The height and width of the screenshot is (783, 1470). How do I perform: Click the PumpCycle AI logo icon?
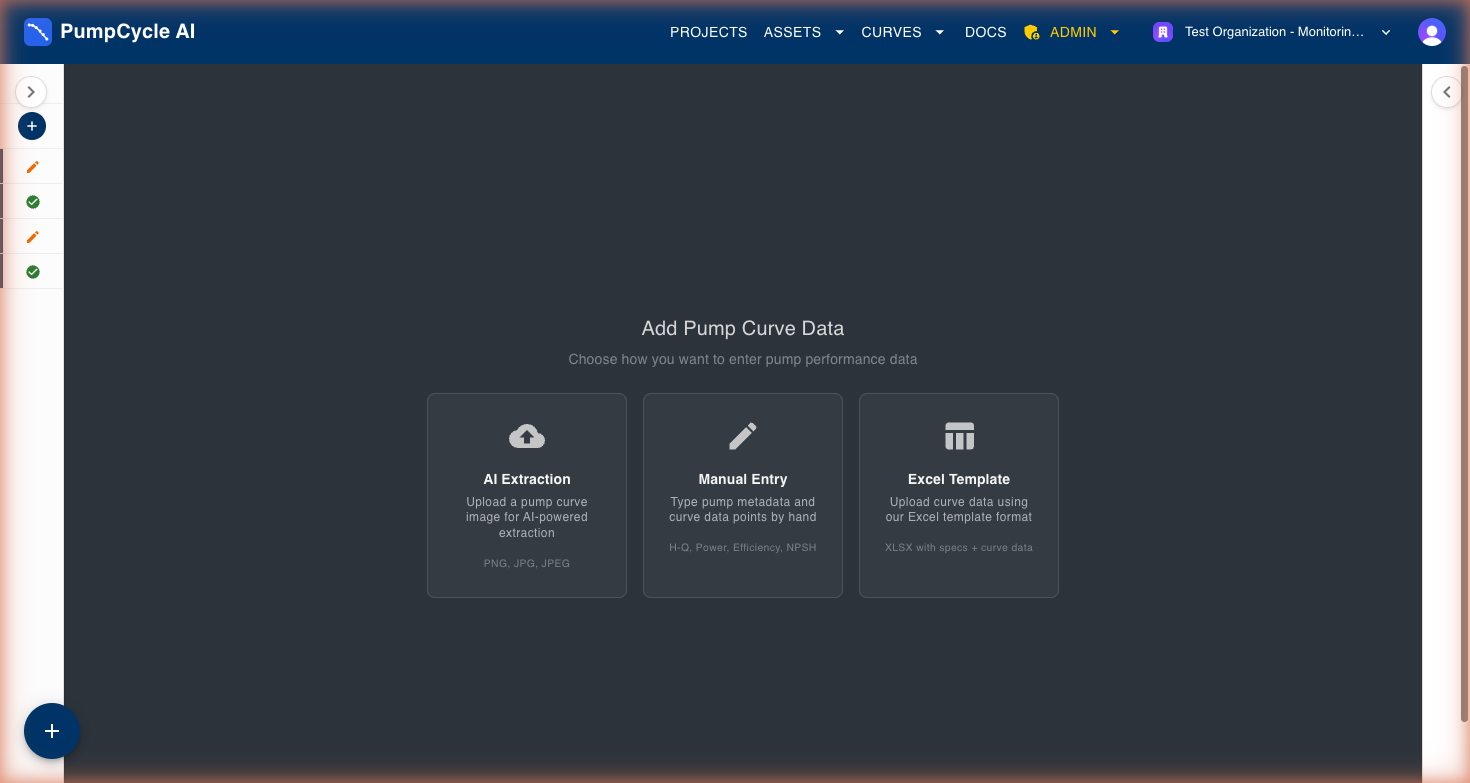38,32
